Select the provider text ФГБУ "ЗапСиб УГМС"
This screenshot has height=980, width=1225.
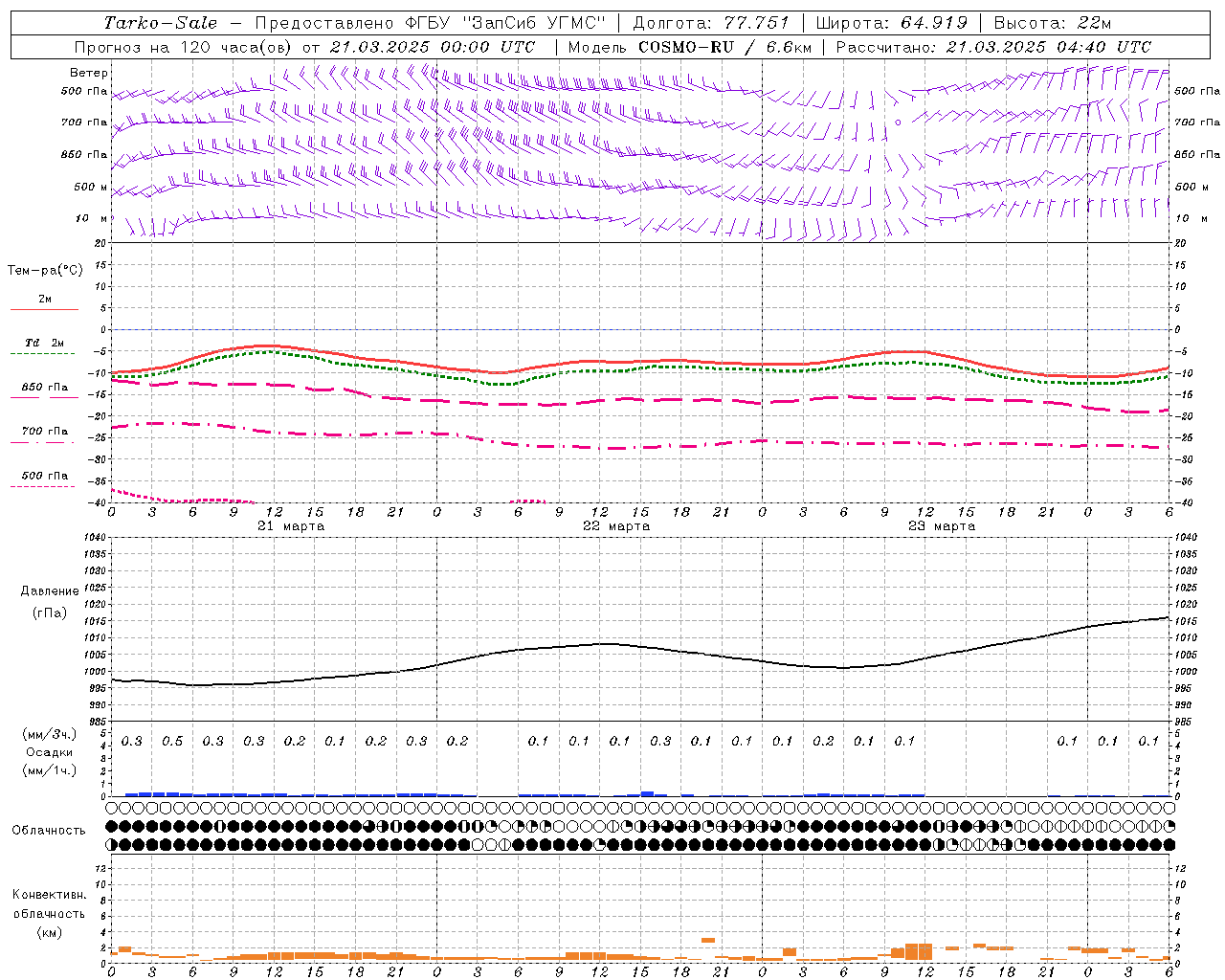pyautogui.click(x=507, y=23)
